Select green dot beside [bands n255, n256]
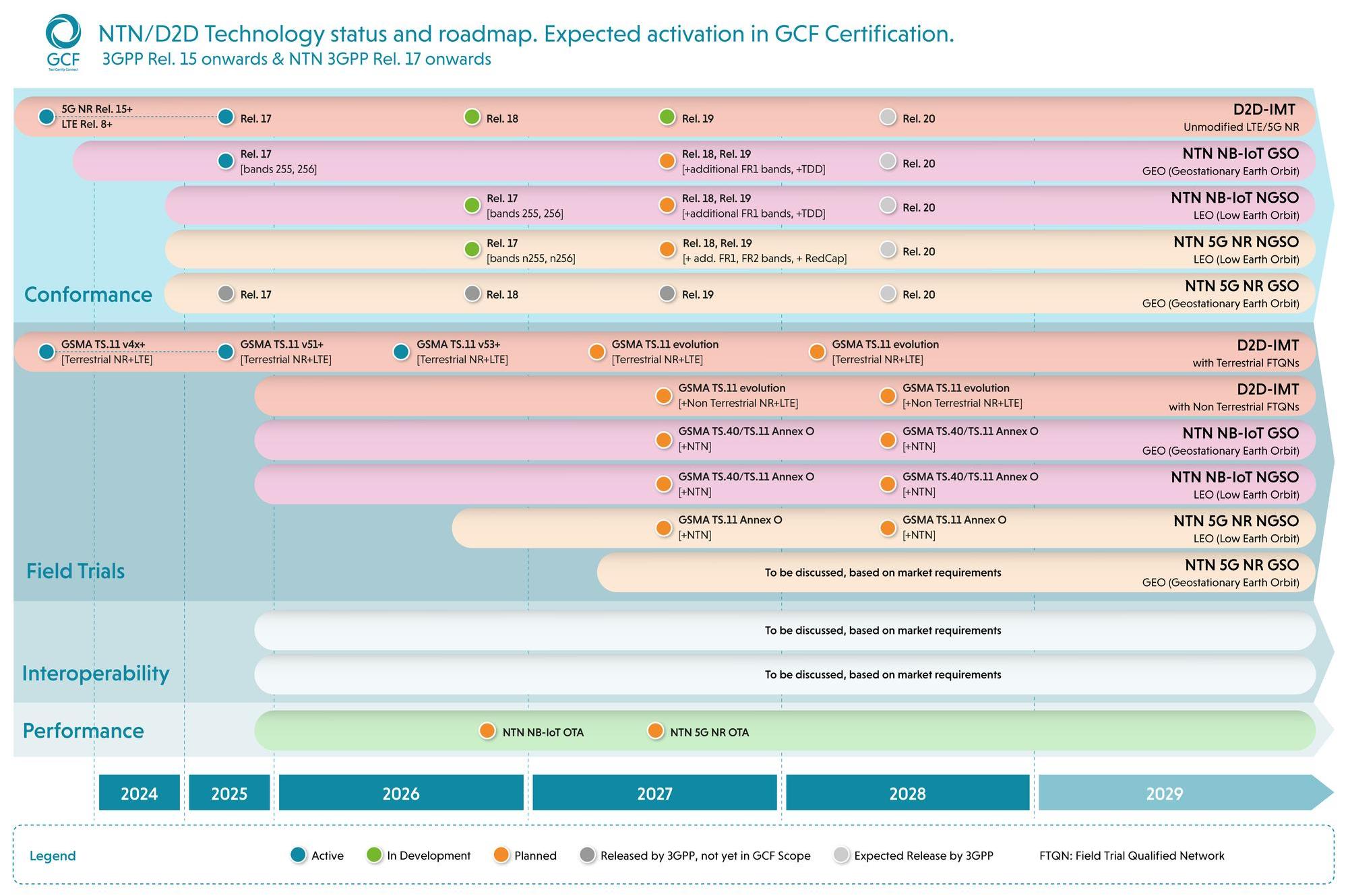The image size is (1348, 896). (x=472, y=249)
